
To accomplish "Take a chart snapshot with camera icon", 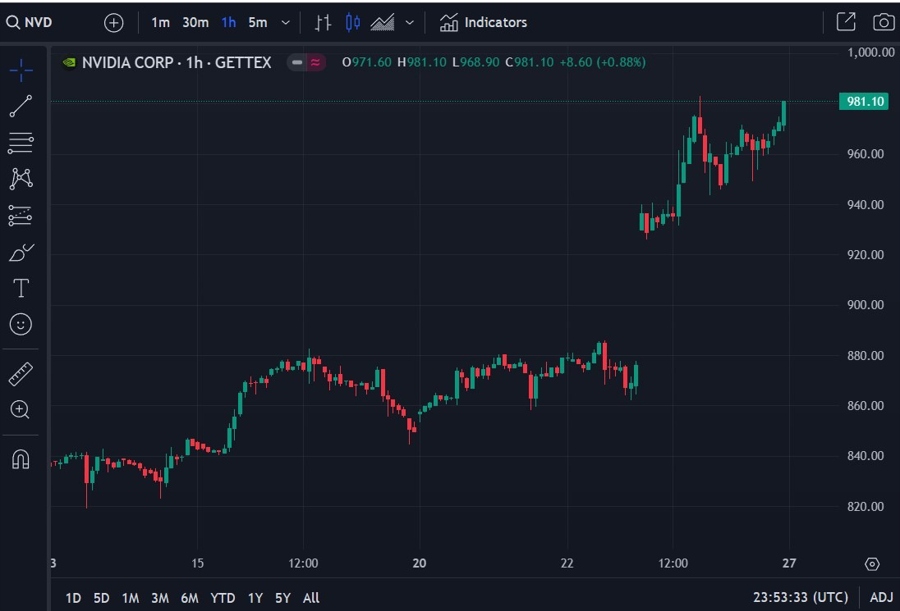I will pos(883,22).
